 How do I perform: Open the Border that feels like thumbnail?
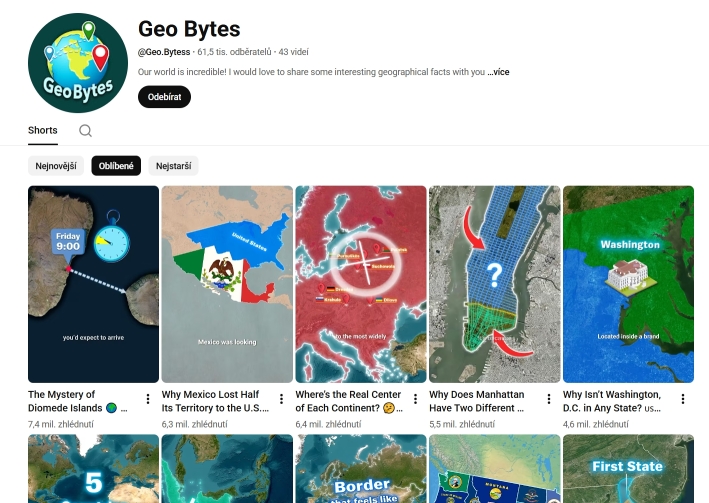(361, 469)
